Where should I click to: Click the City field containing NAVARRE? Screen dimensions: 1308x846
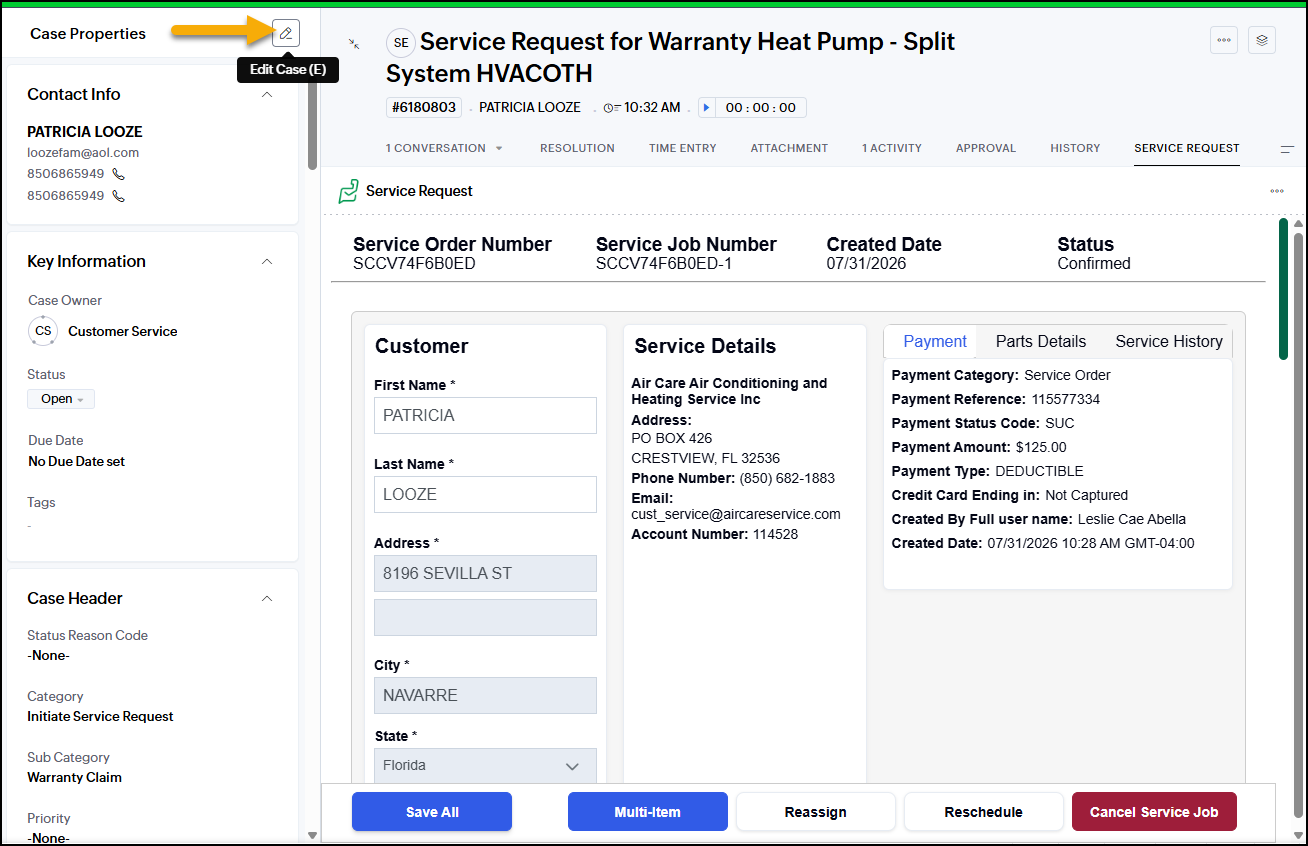click(485, 695)
